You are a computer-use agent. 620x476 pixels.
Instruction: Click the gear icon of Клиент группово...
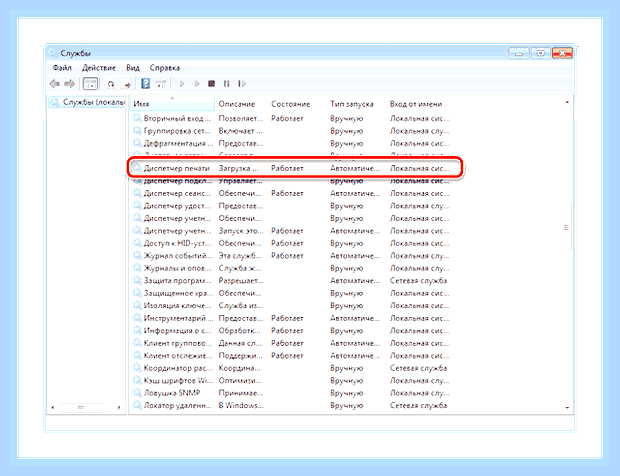tap(137, 343)
